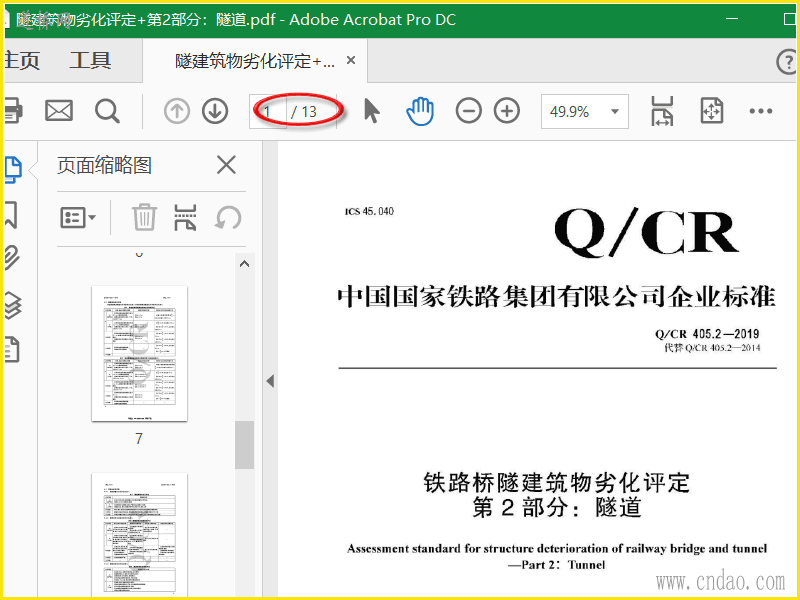Open page thumbnails pane icon in sidebar
This screenshot has width=800, height=600.
(x=13, y=169)
